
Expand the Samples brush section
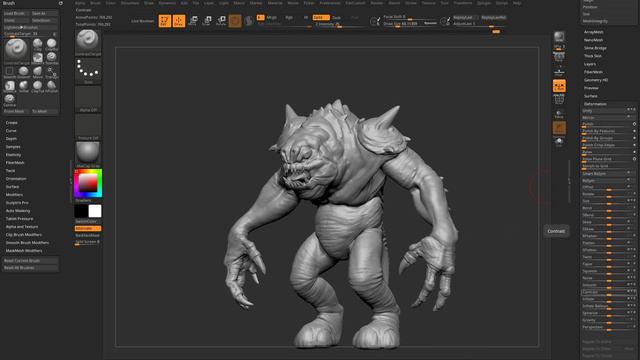tap(13, 147)
